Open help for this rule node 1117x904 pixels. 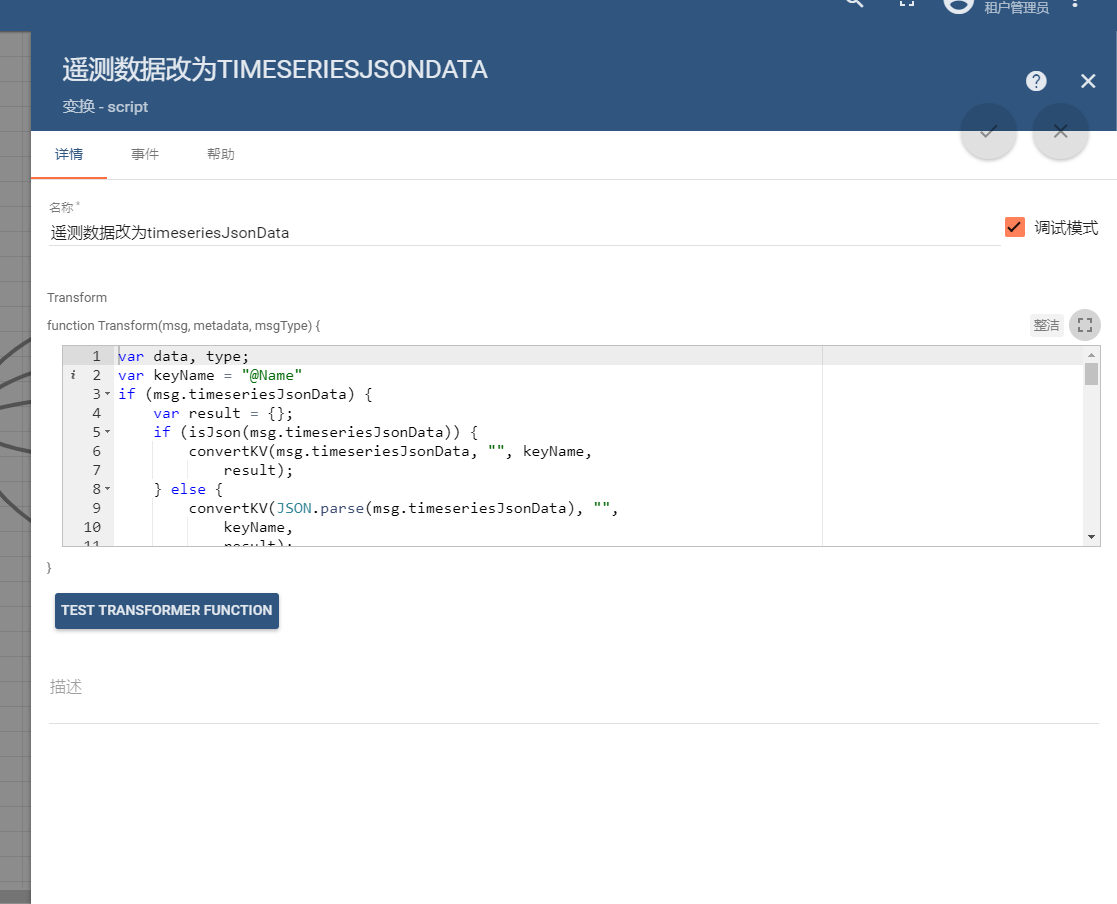[1036, 81]
